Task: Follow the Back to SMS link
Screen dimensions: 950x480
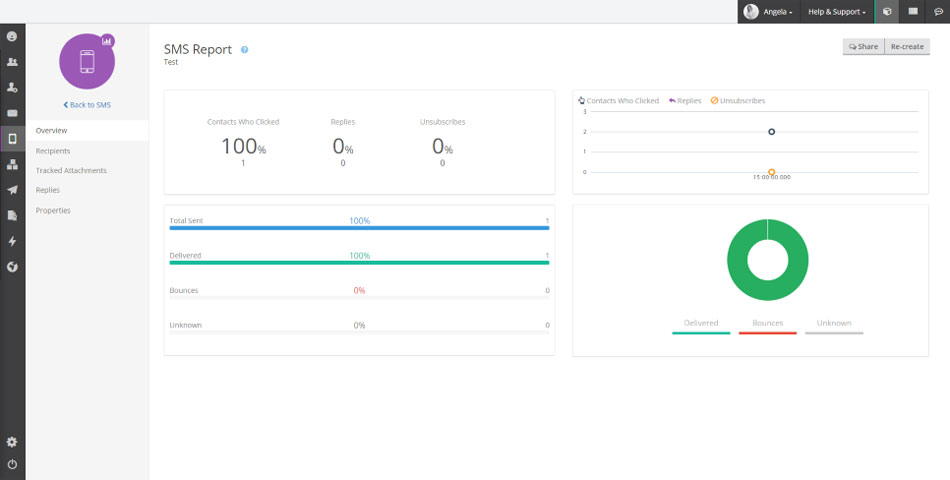Action: tap(87, 104)
